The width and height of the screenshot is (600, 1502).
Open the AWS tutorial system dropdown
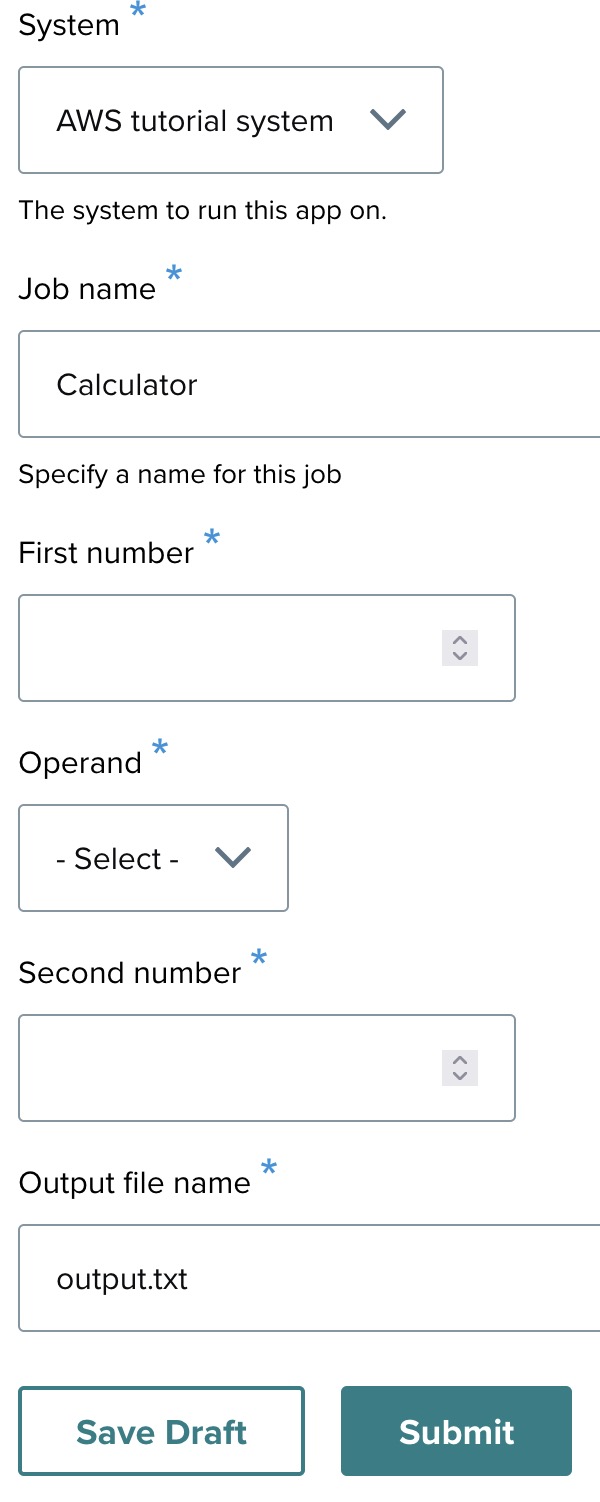[x=230, y=120]
